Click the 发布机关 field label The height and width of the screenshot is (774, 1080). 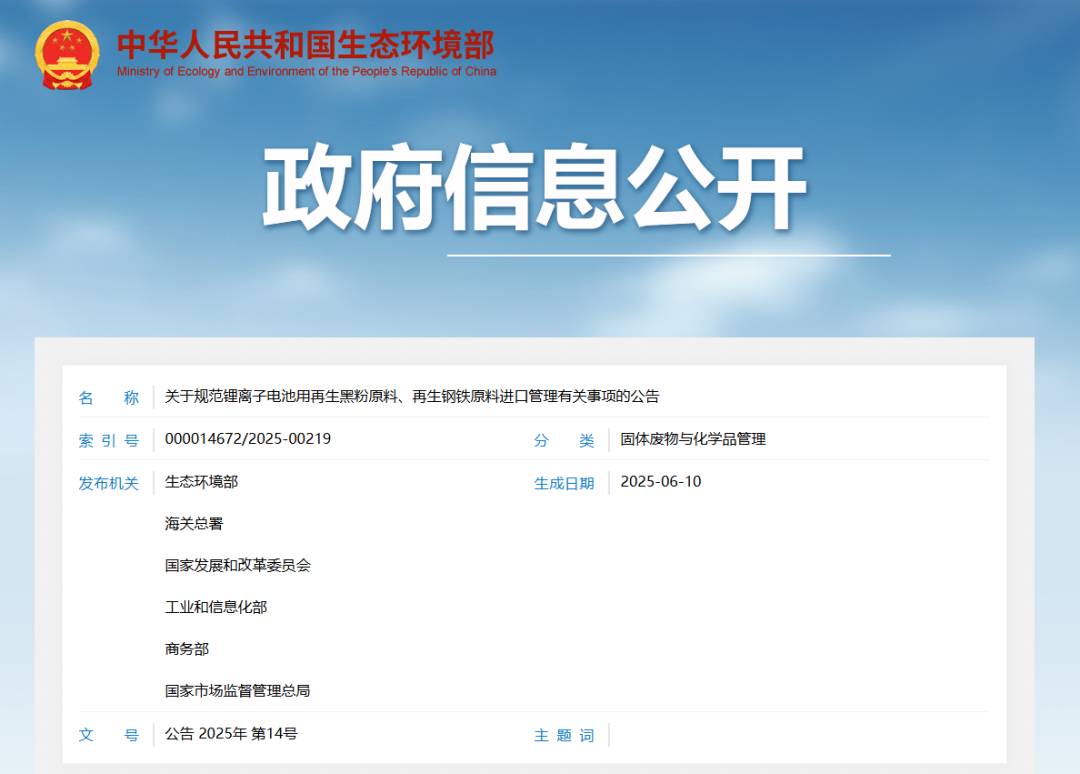click(110, 481)
